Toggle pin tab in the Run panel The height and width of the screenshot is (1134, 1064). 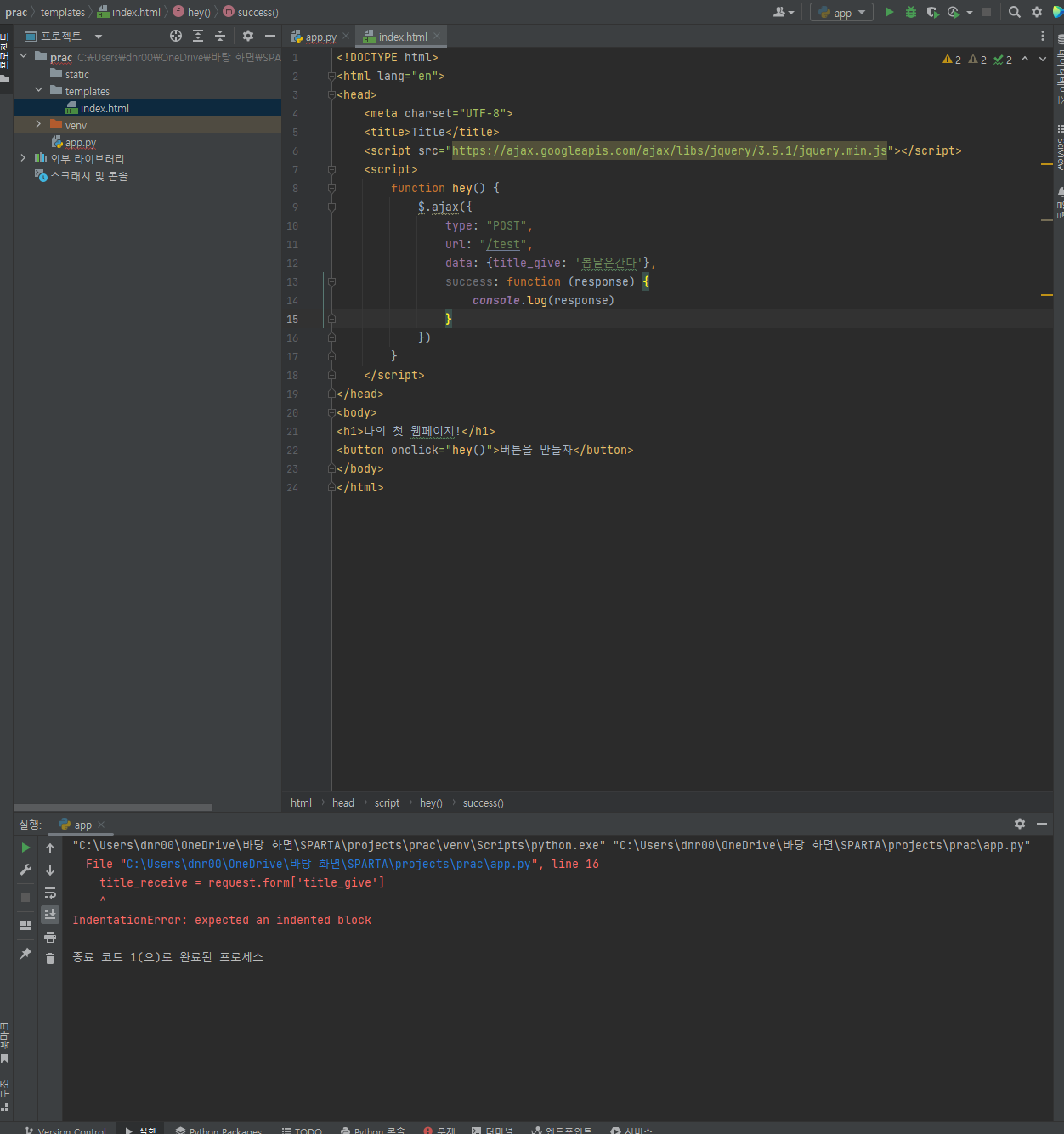tap(25, 954)
